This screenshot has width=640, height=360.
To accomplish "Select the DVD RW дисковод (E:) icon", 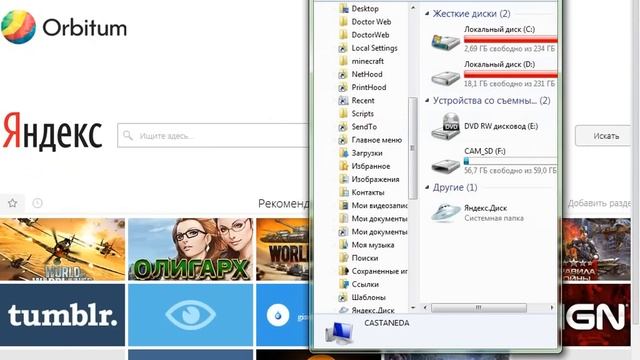I will pos(446,126).
